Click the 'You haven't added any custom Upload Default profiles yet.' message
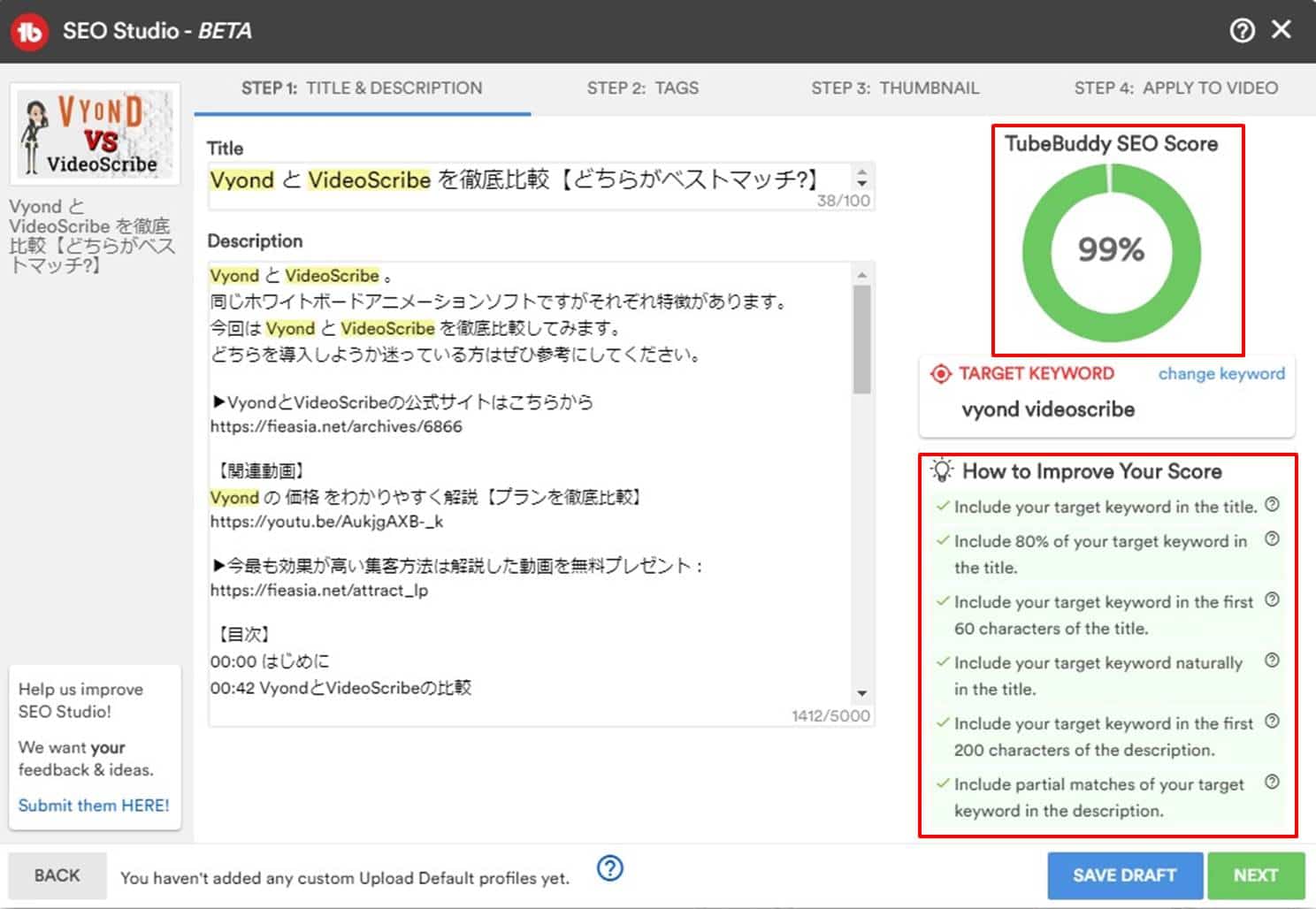1316x909 pixels. pyautogui.click(x=345, y=878)
